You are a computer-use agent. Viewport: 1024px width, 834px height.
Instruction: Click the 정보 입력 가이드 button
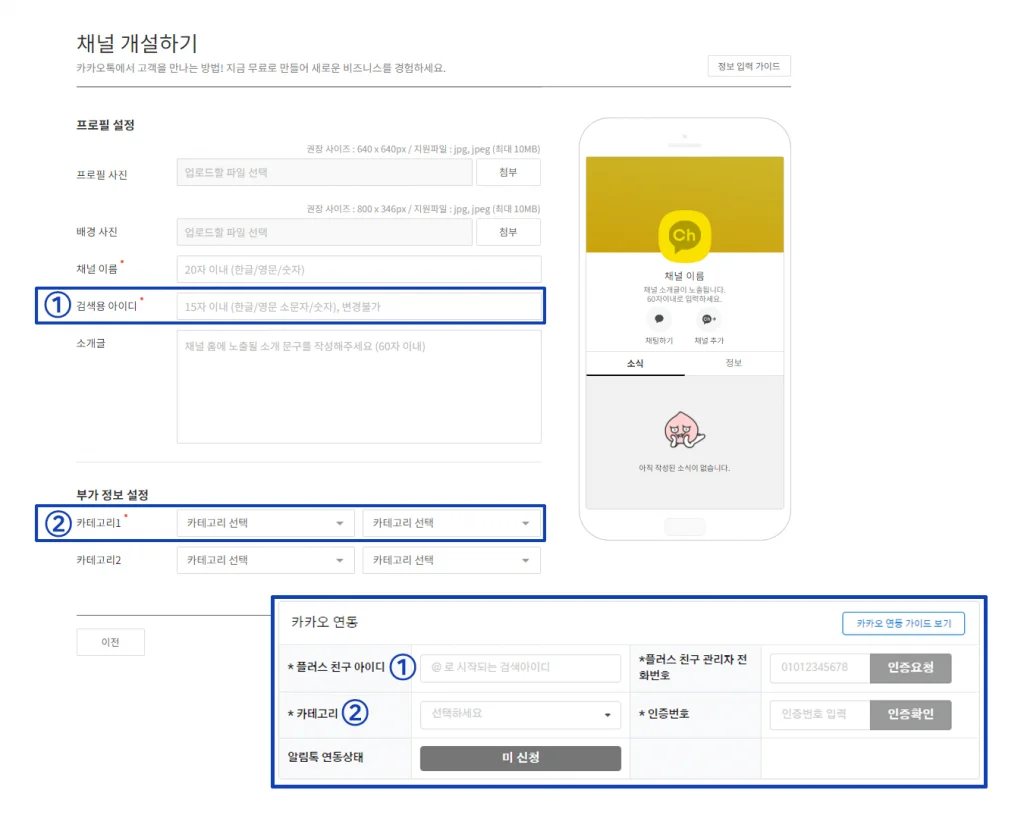(x=748, y=67)
